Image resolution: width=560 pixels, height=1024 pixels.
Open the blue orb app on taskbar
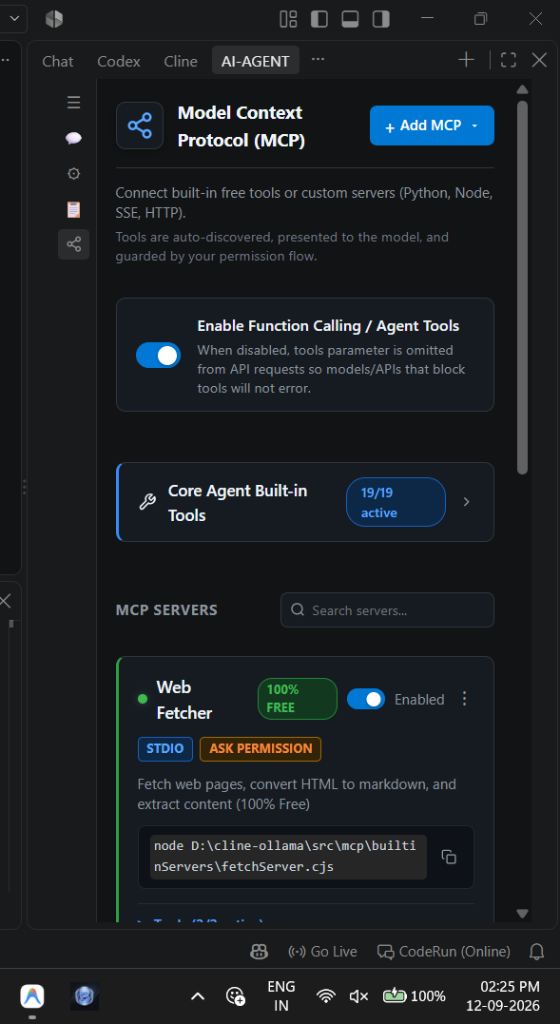pyautogui.click(x=85, y=996)
